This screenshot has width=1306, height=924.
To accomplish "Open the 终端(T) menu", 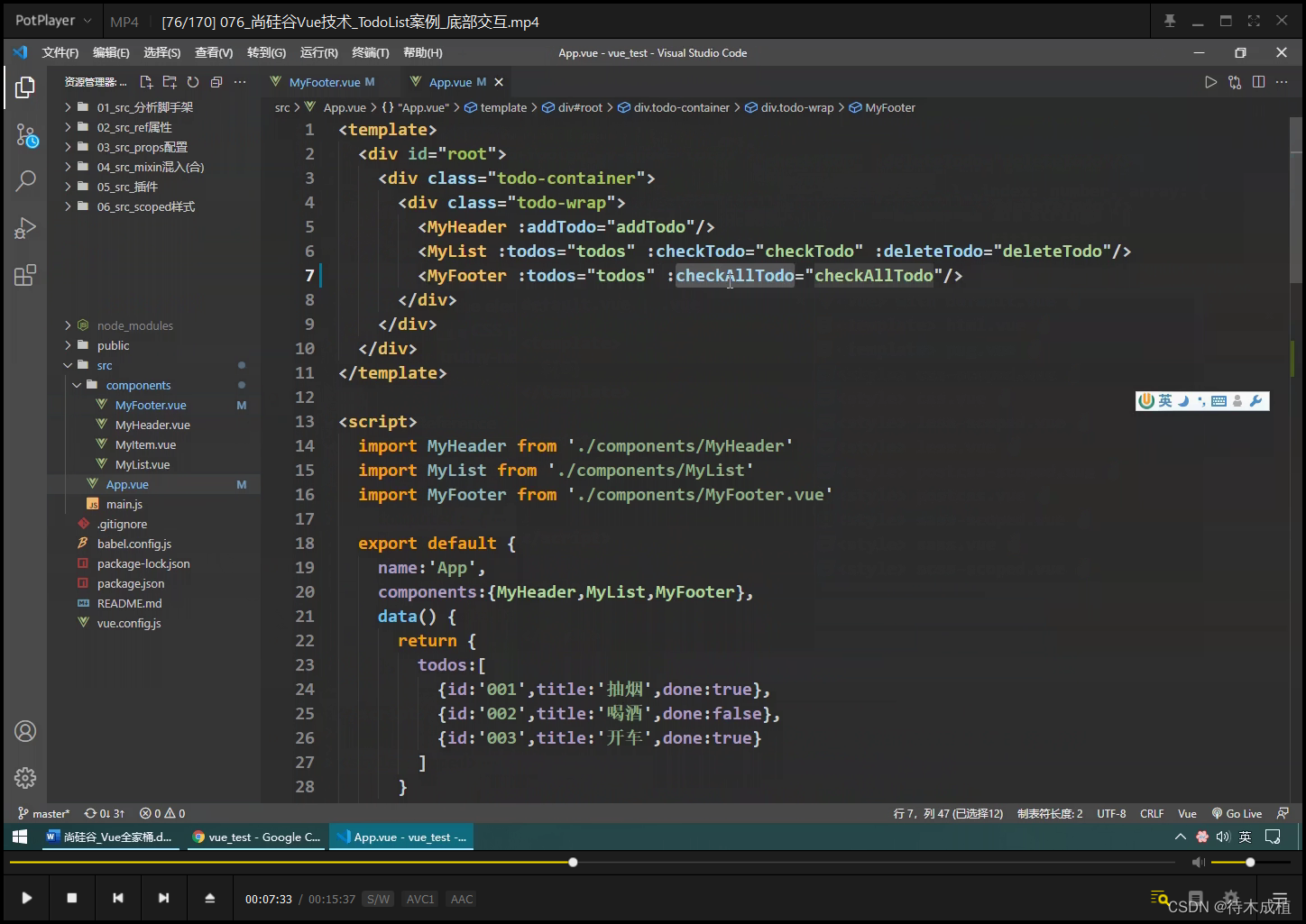I will (x=371, y=53).
